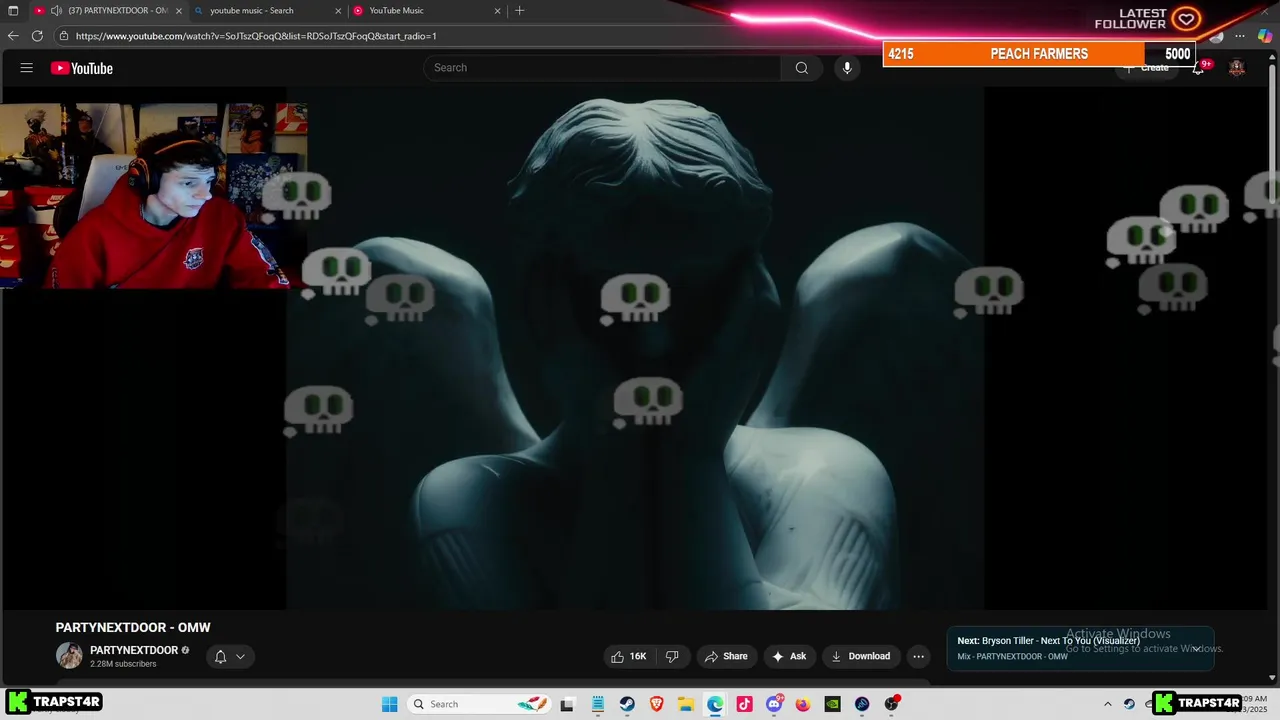Viewport: 1280px width, 720px height.
Task: Click the Create button in header
Action: click(x=1147, y=68)
